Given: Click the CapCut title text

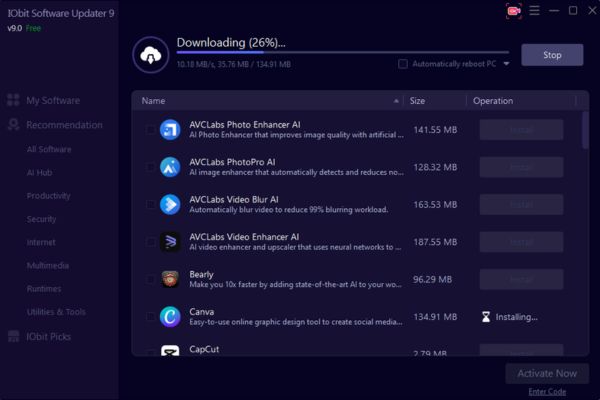Looking at the screenshot, I should pos(204,349).
